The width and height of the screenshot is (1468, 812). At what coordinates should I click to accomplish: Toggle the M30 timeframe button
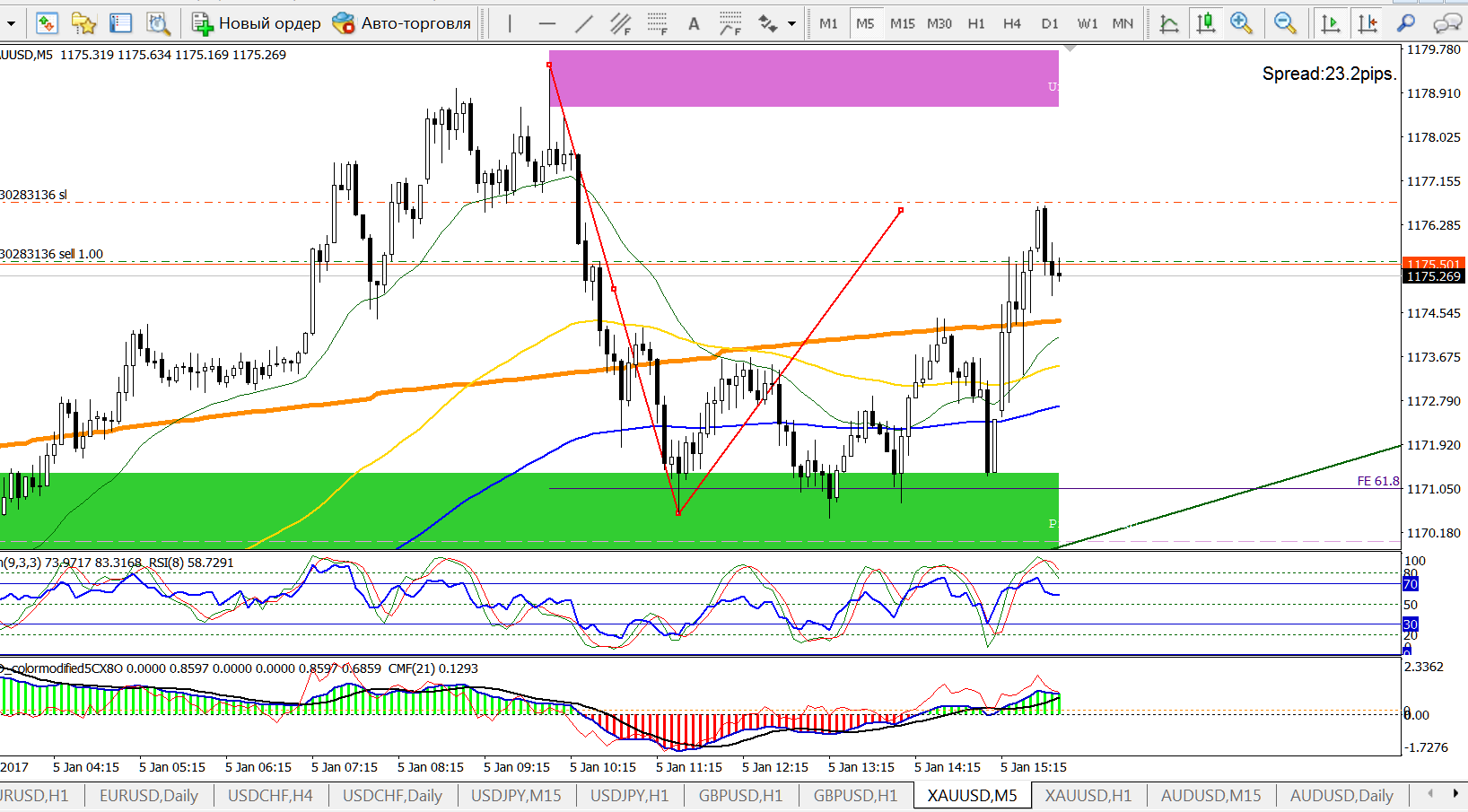(939, 24)
